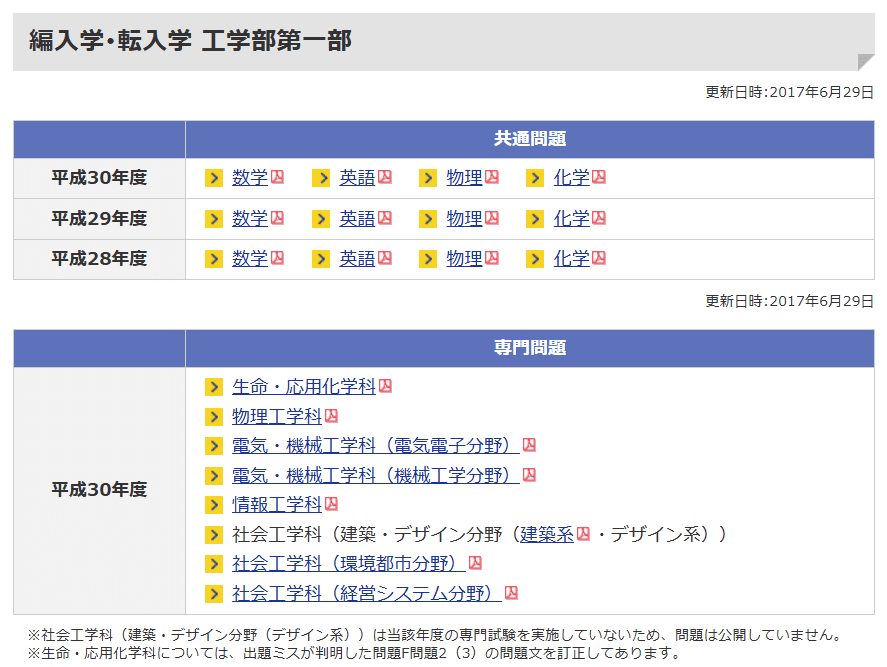Click PDF icon next to 平成30年度 物理
The height and width of the screenshot is (667, 887).
(x=492, y=177)
